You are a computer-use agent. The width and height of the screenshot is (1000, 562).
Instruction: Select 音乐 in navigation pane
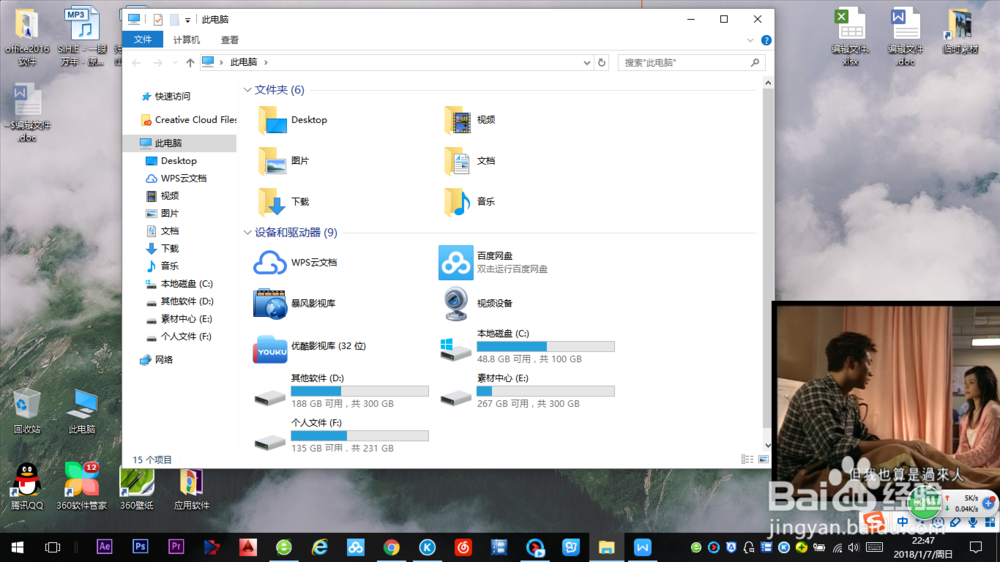coord(163,266)
